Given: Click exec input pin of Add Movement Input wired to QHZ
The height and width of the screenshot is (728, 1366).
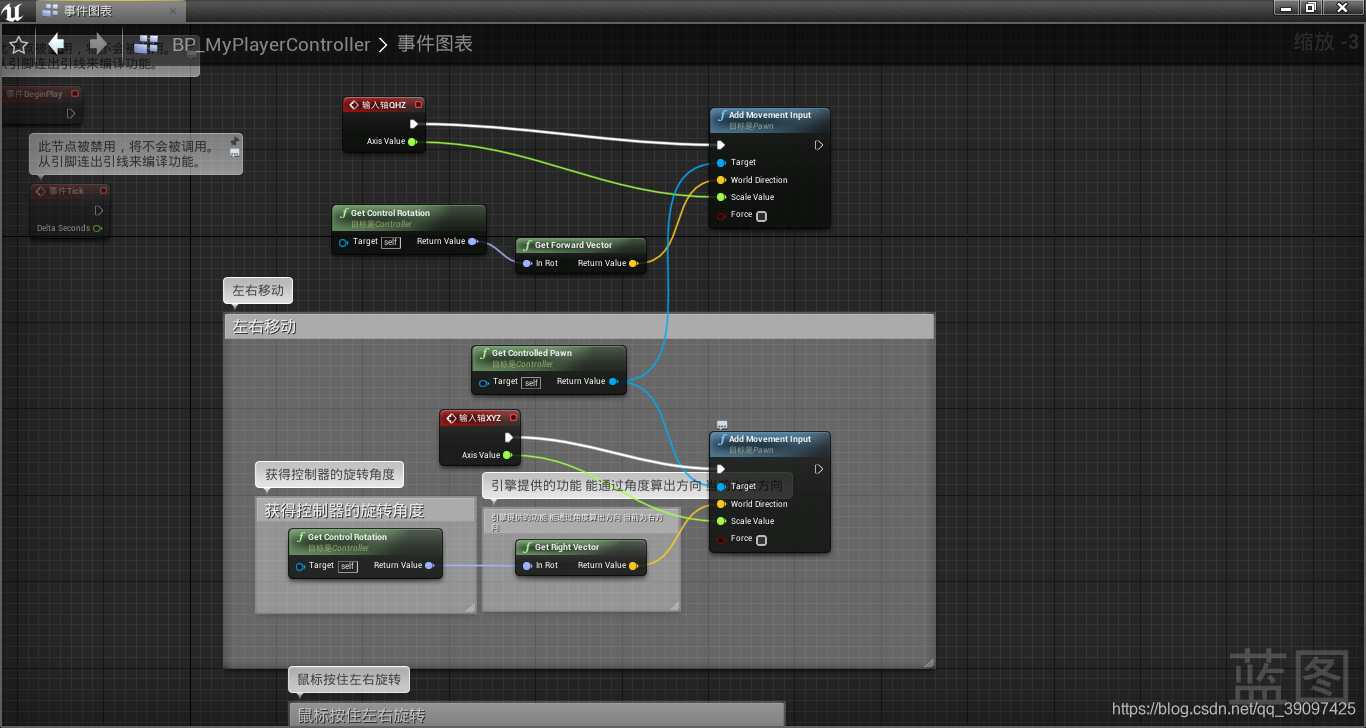Looking at the screenshot, I should [721, 145].
